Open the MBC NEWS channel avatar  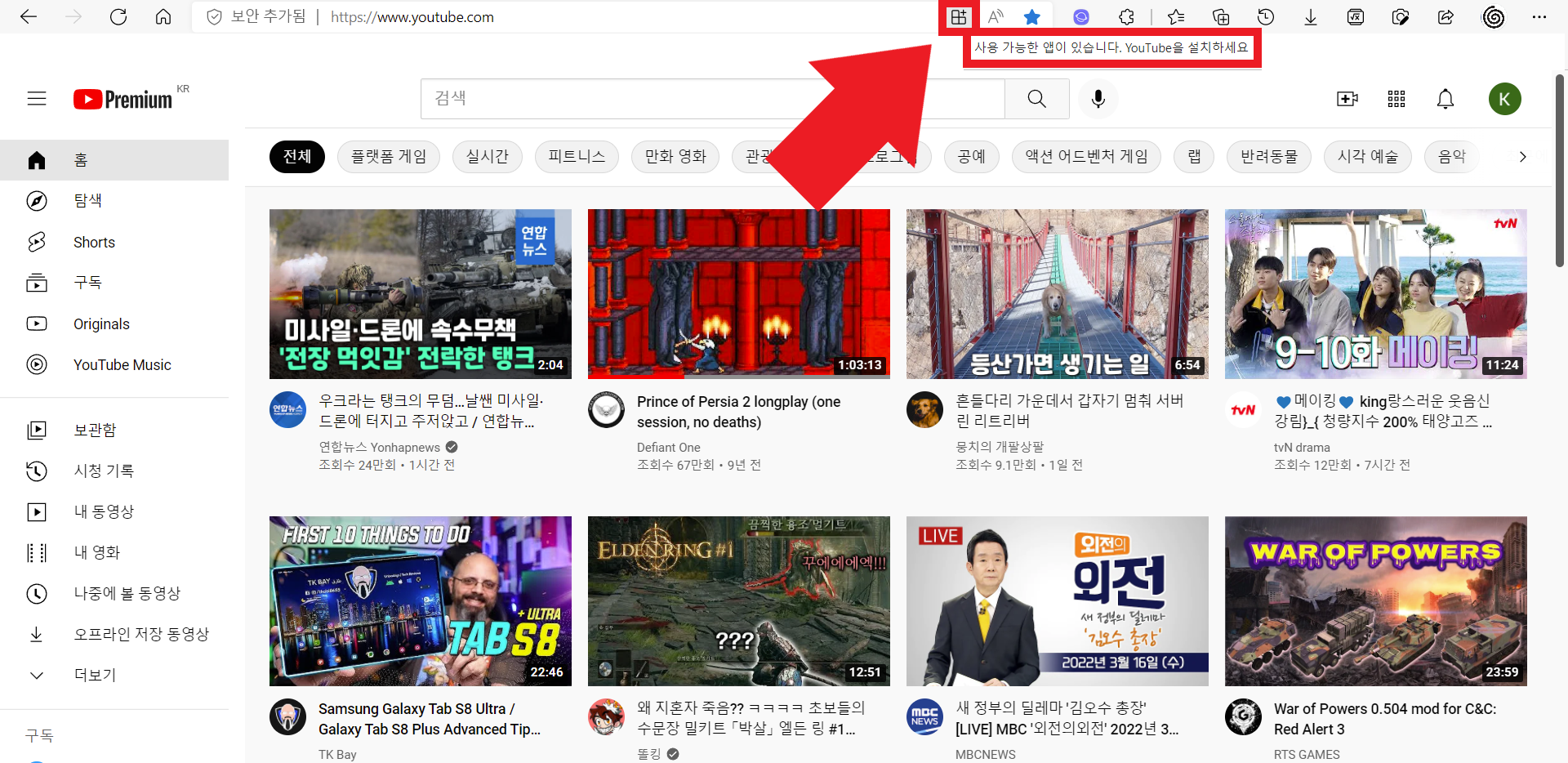point(924,716)
